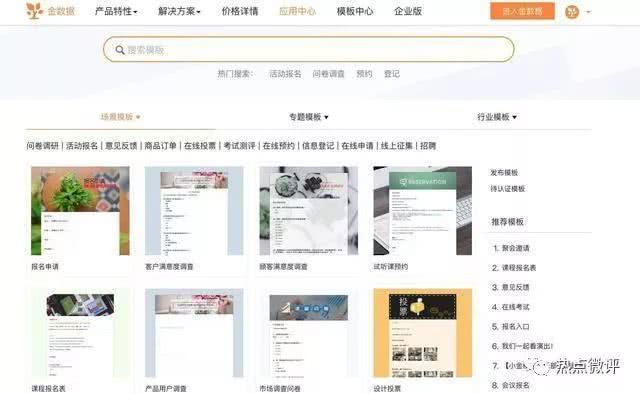Filter by 商品订单 category
This screenshot has height=394, width=640.
pos(160,146)
